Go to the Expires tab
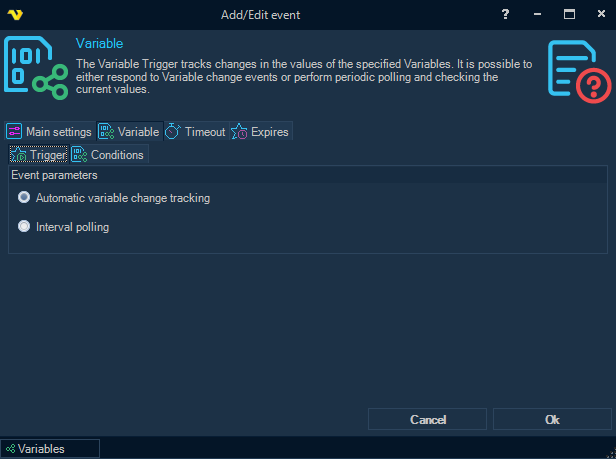Viewport: 616px width, 459px height. pos(268,132)
